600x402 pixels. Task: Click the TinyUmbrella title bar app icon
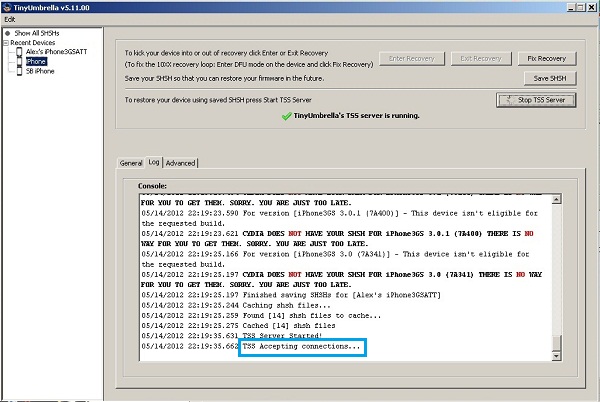pyautogui.click(x=7, y=7)
